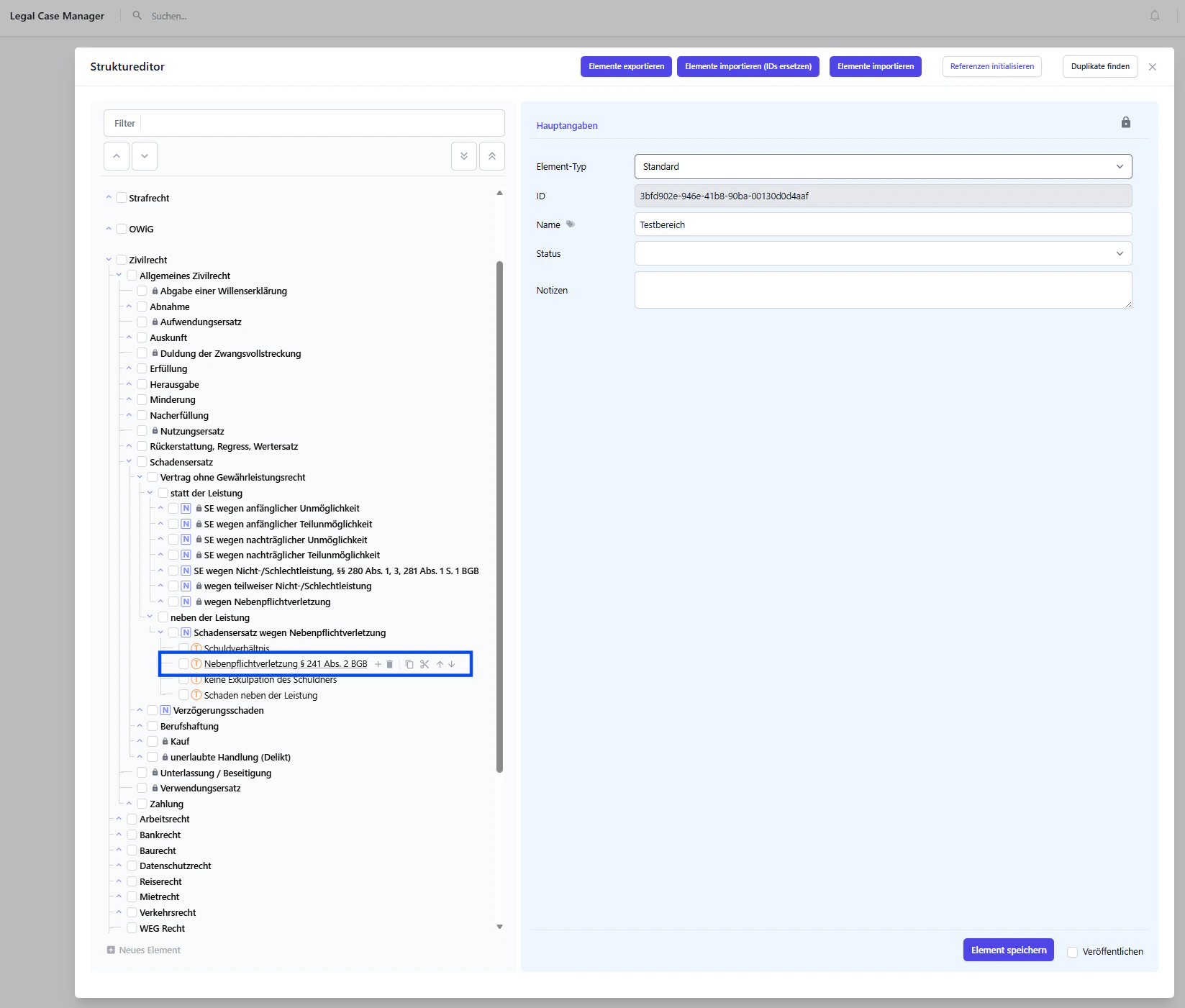Add child to Nebenpflichtverletzung § 241 element
Image resolution: width=1185 pixels, height=1008 pixels.
click(x=378, y=664)
